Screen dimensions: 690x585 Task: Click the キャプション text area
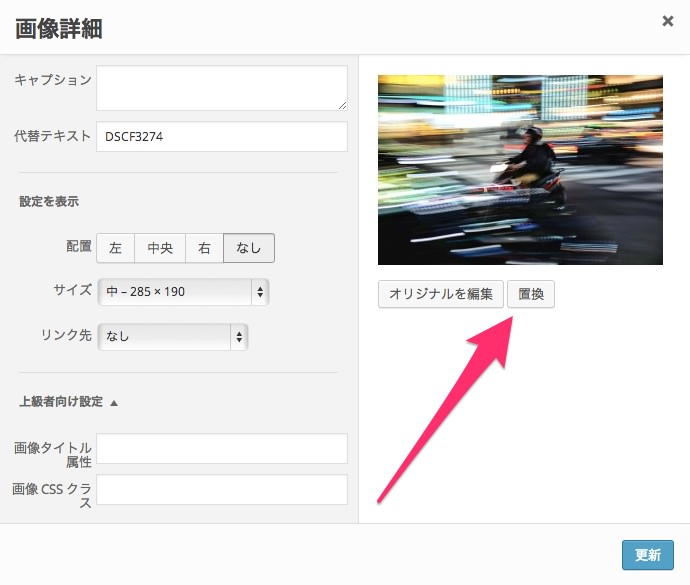pos(222,88)
